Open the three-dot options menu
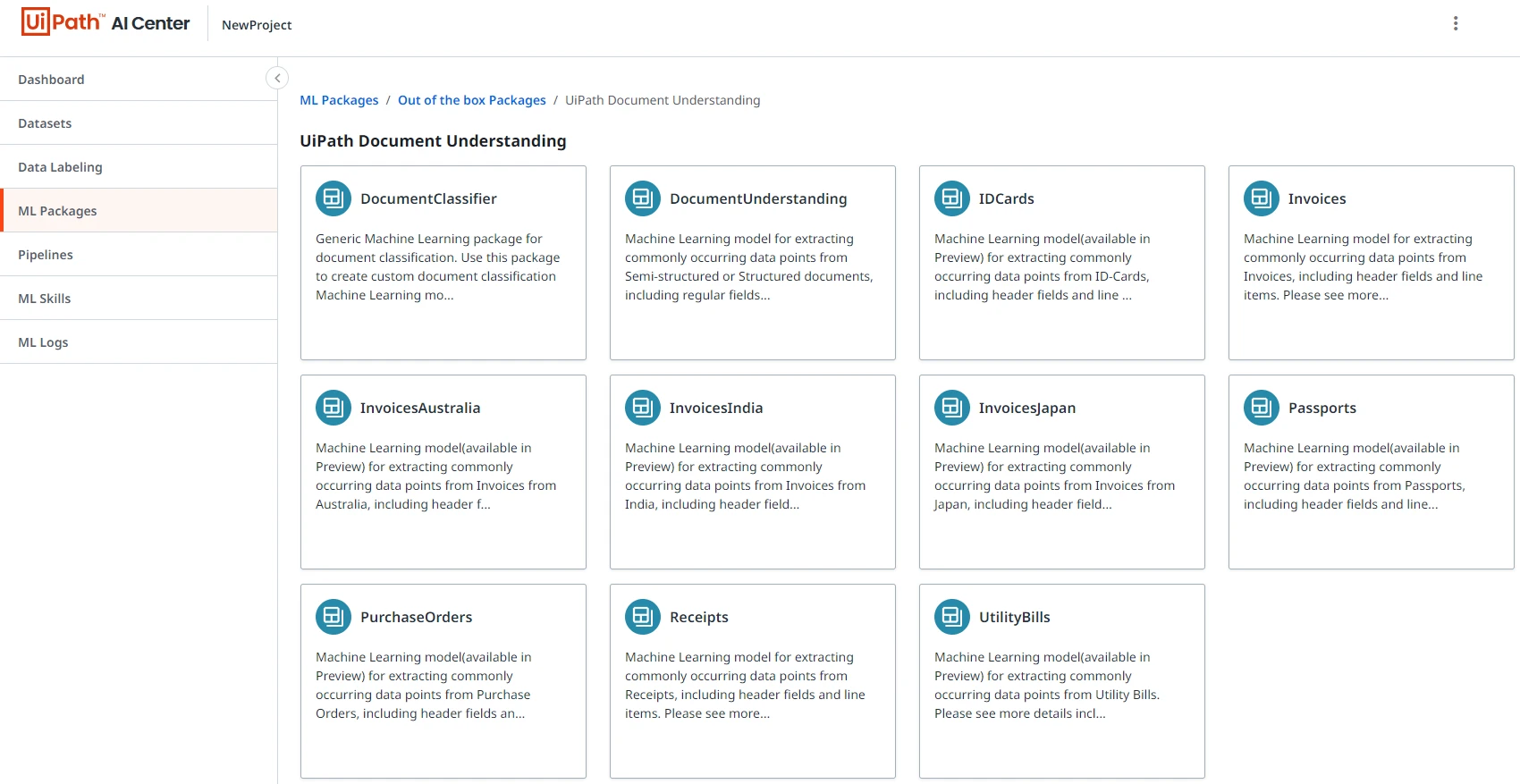This screenshot has height=784, width=1520. coord(1456,23)
